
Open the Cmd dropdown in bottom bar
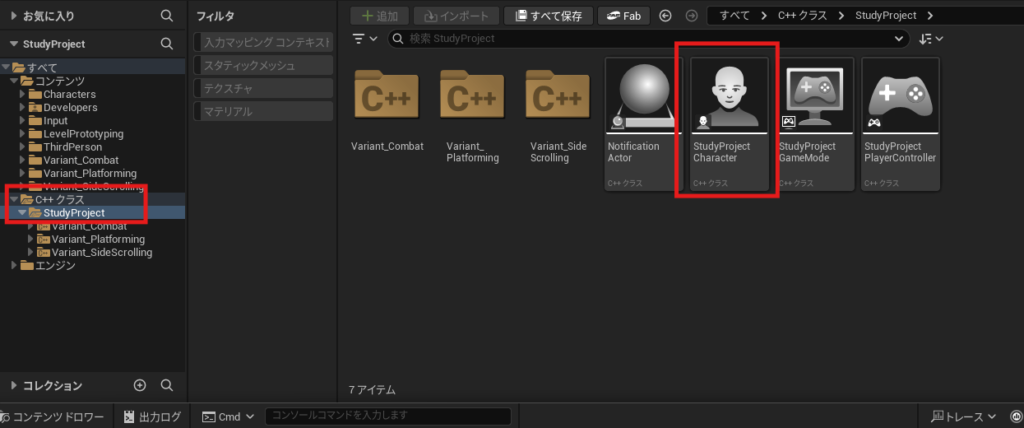[x=228, y=416]
